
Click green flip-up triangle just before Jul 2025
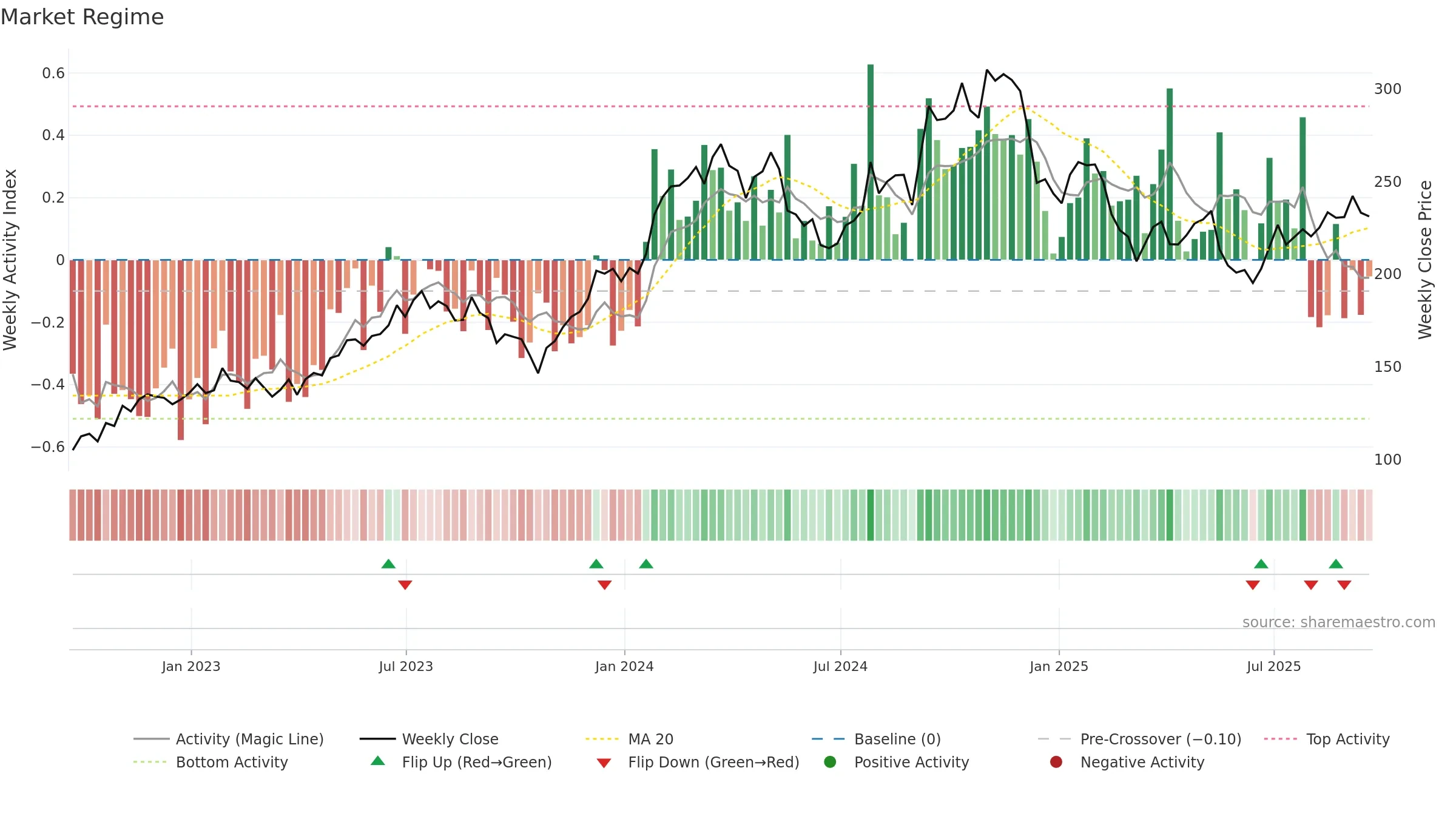point(1261,564)
